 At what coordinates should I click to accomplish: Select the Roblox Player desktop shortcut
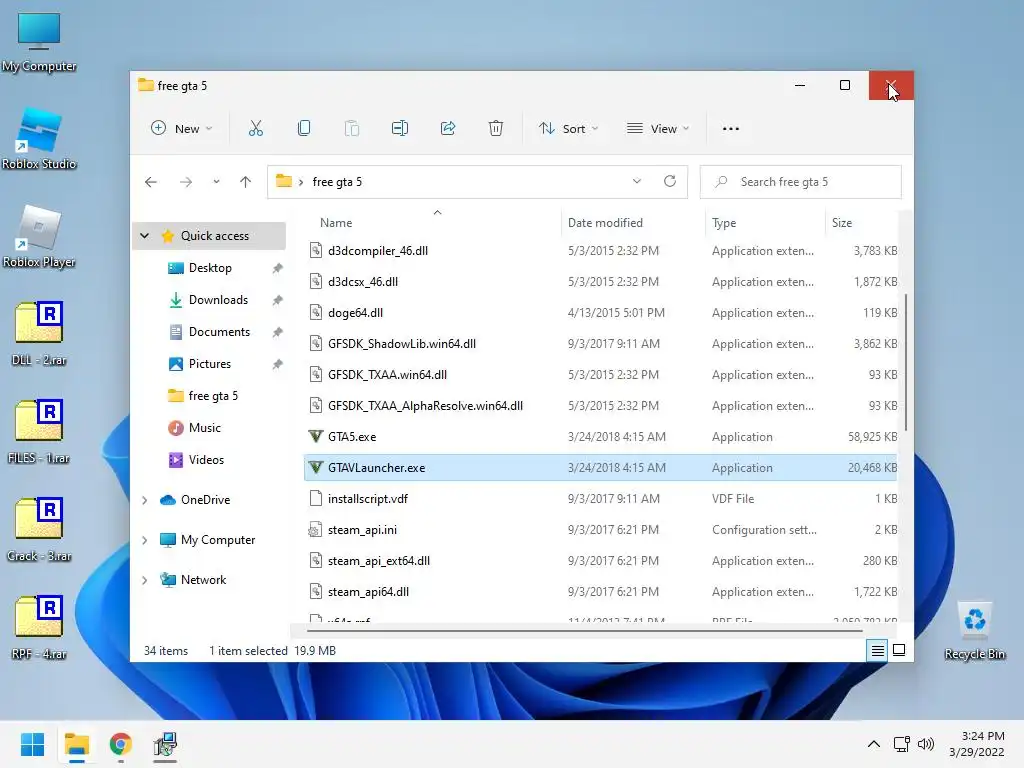[39, 237]
